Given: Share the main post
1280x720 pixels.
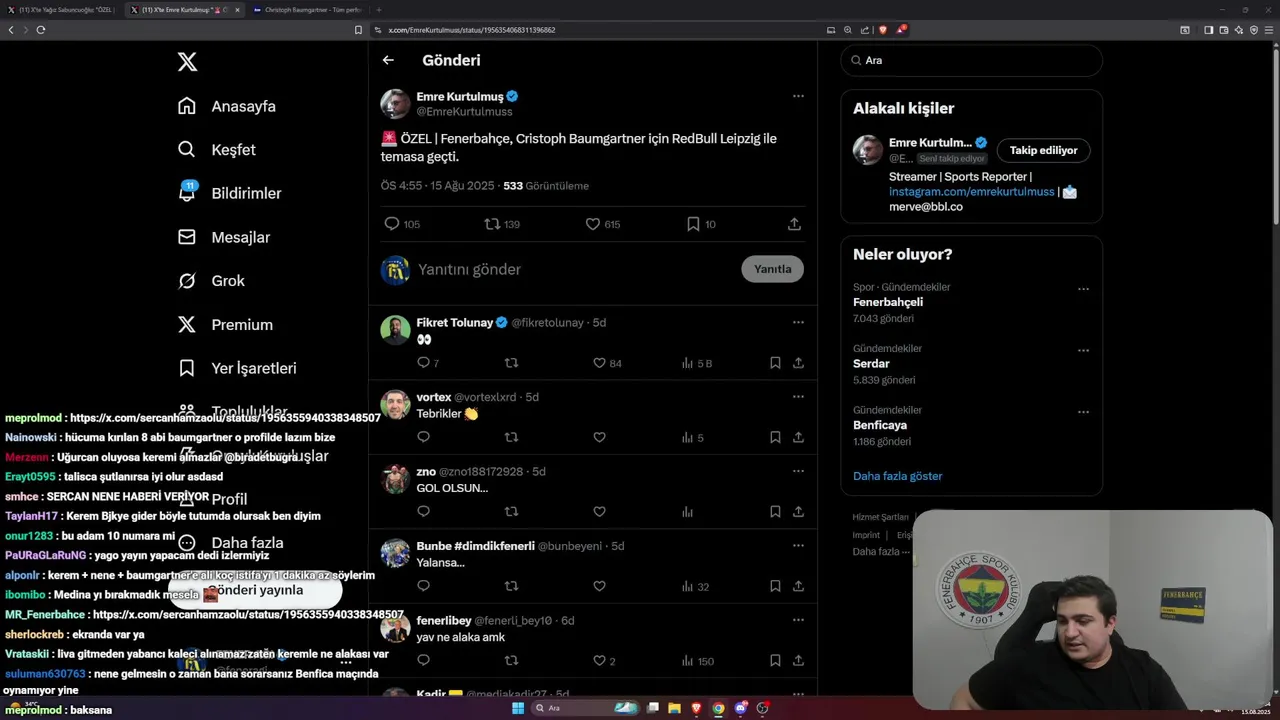Looking at the screenshot, I should coord(794,224).
